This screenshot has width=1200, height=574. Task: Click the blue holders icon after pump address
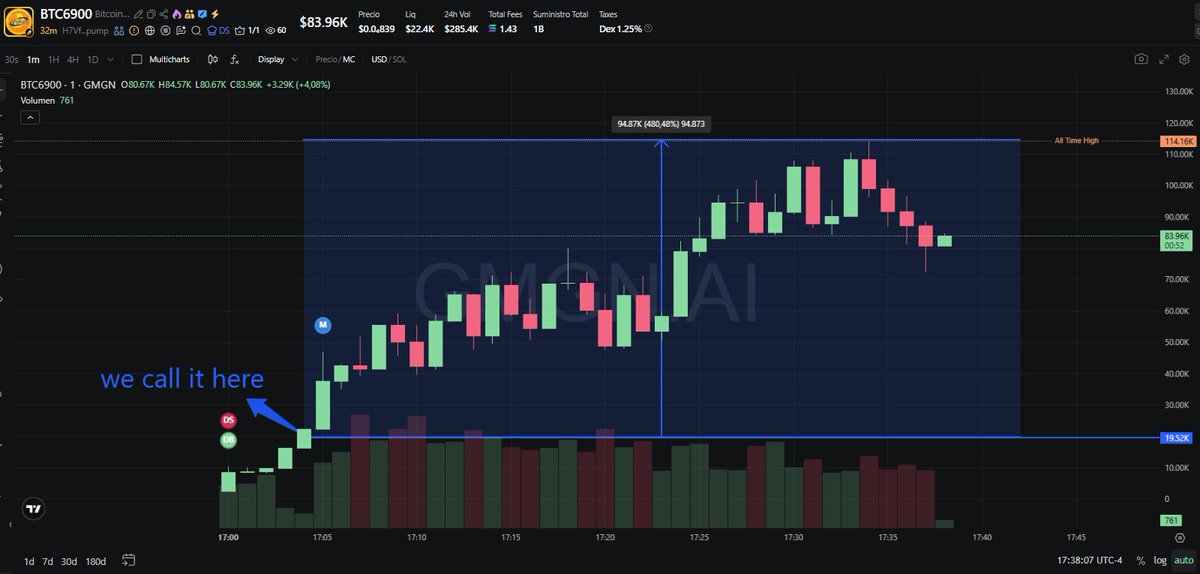(x=118, y=31)
